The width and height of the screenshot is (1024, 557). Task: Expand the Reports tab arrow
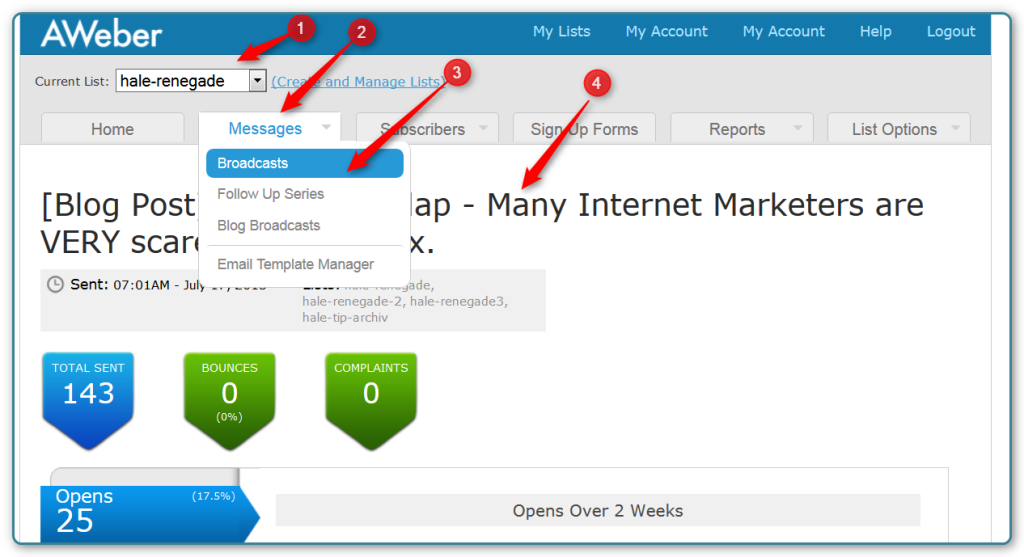click(797, 127)
